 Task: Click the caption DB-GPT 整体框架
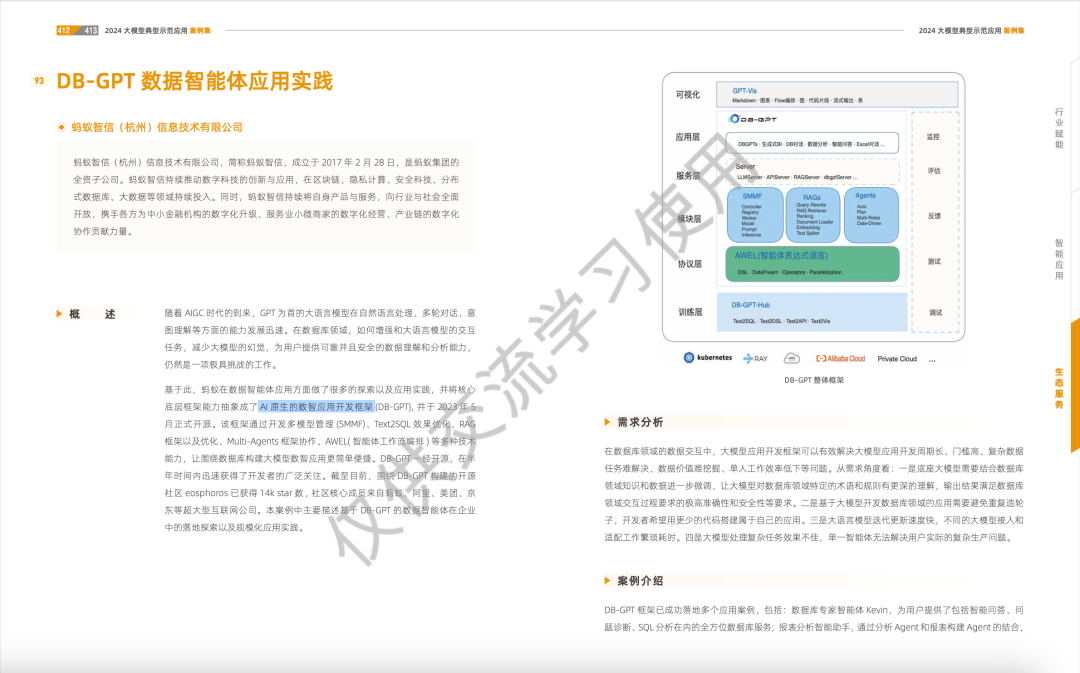(x=813, y=380)
